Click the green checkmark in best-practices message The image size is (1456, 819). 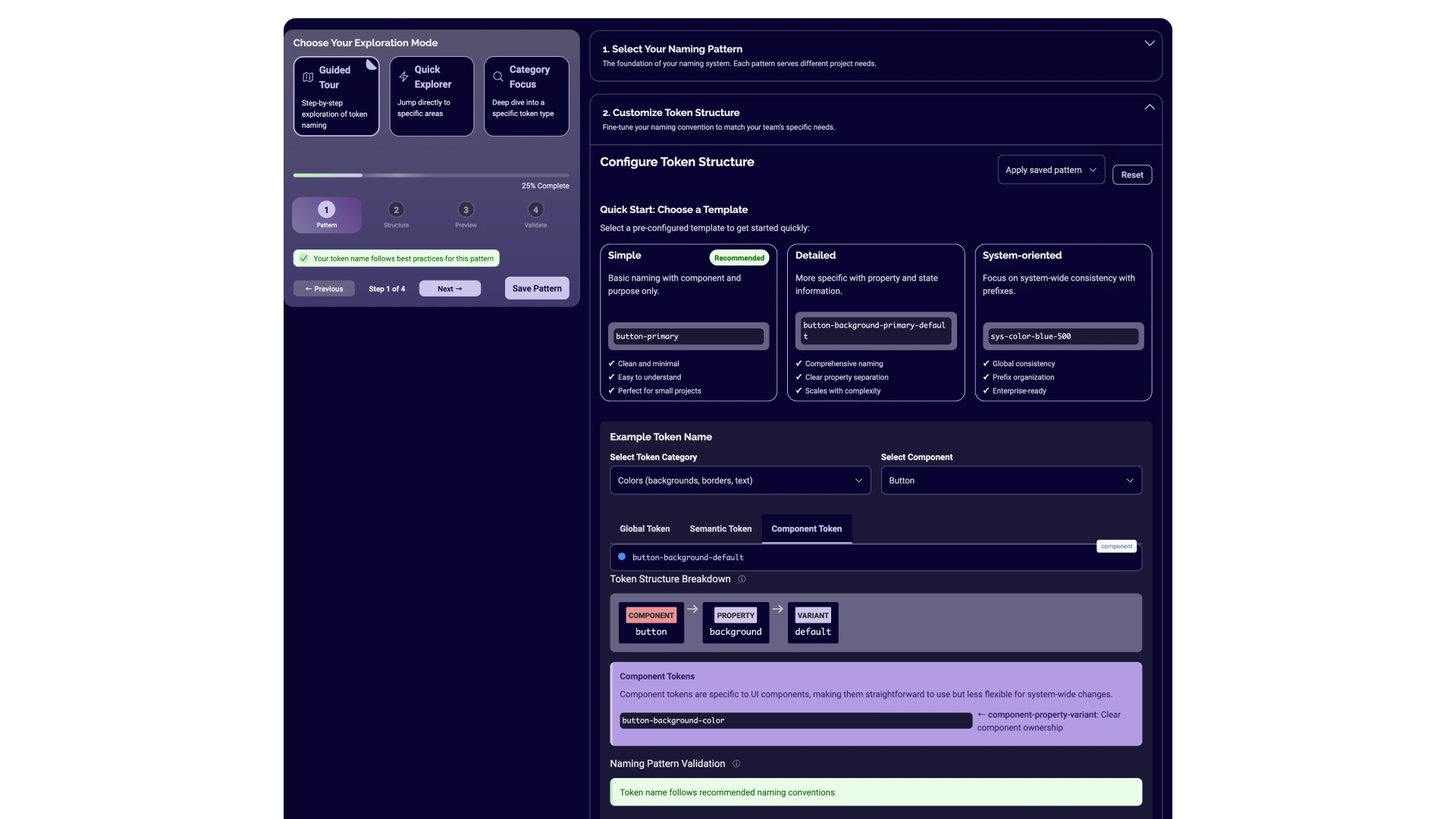point(304,259)
